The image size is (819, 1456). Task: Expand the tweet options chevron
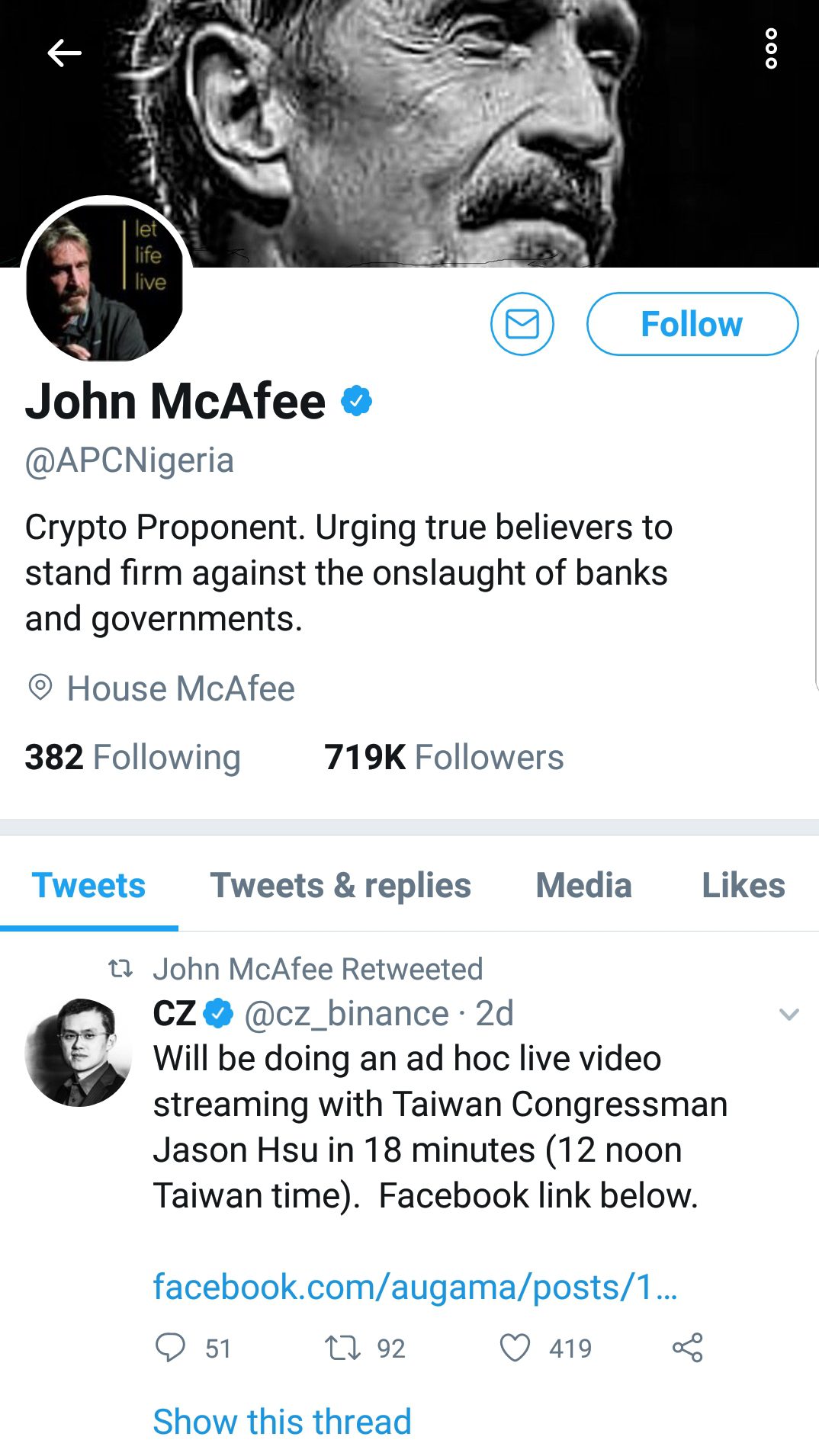pyautogui.click(x=788, y=1014)
